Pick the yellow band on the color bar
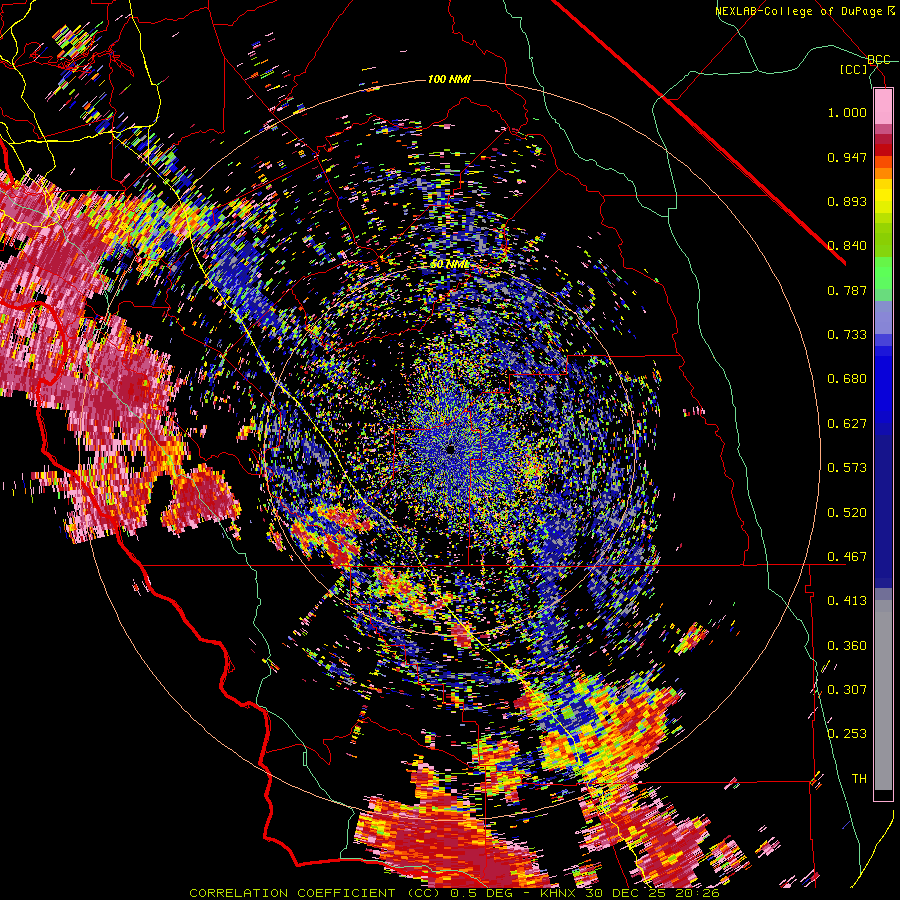This screenshot has height=900, width=900. 883,197
